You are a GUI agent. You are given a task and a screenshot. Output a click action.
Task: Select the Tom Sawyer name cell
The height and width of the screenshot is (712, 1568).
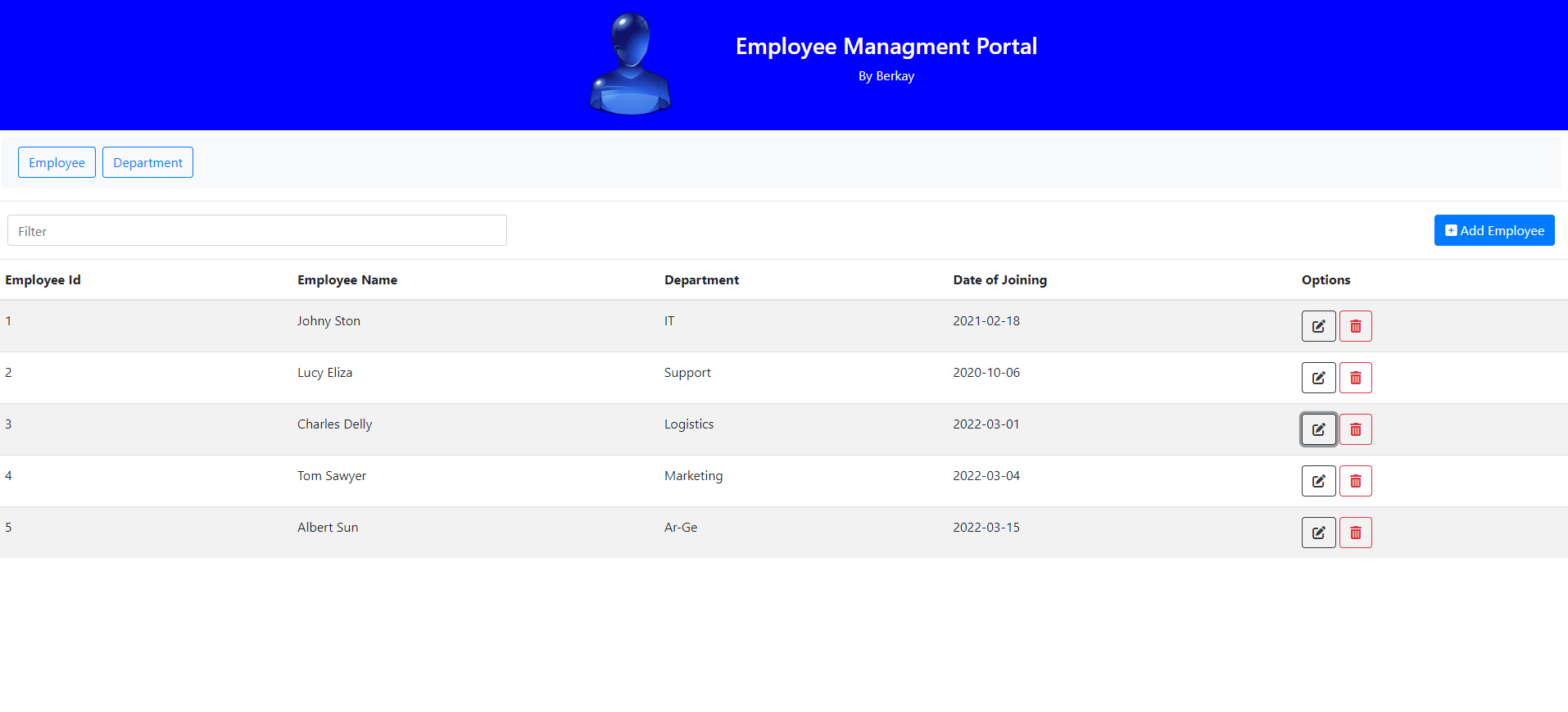tap(332, 476)
